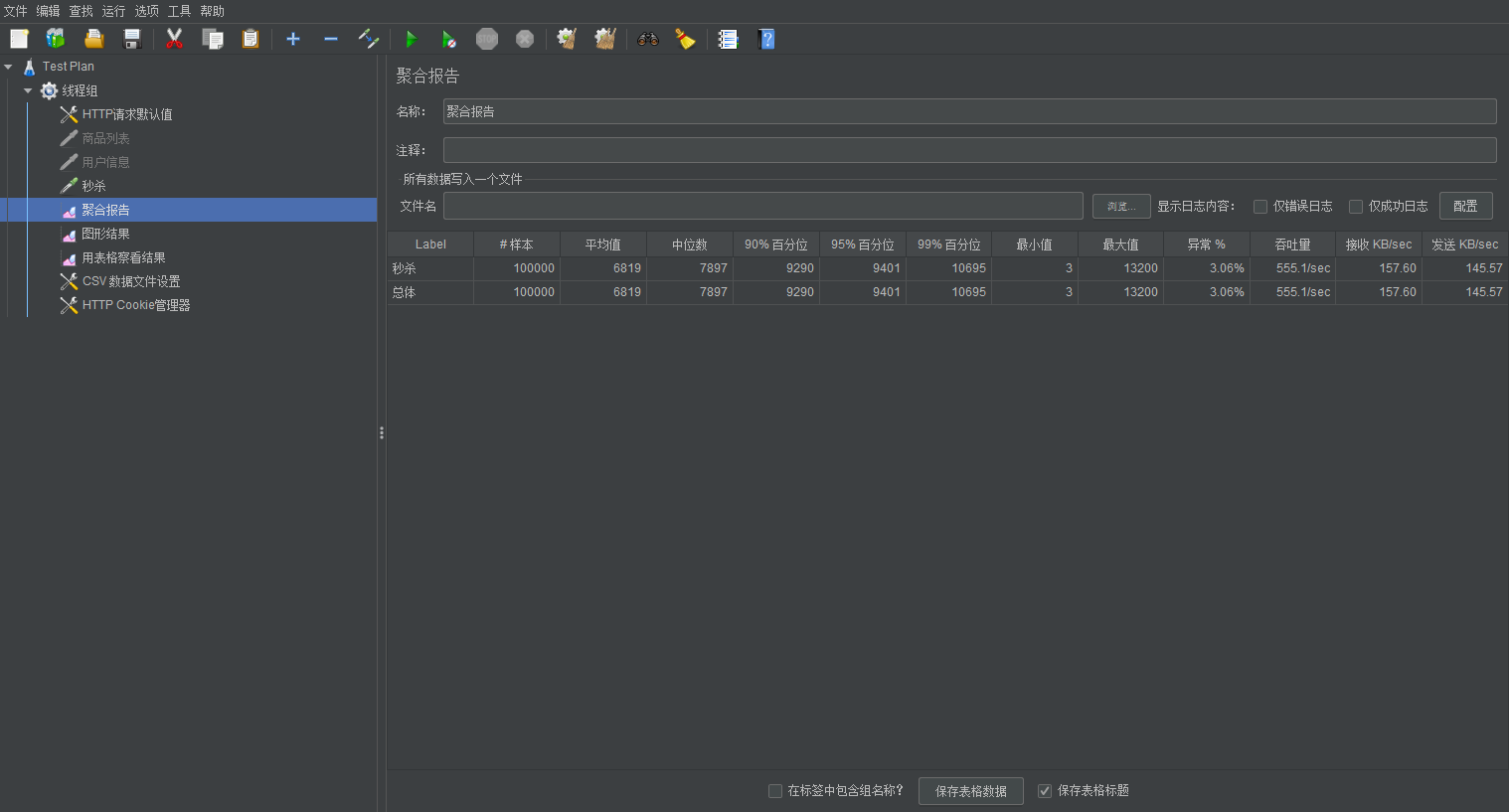1509x812 pixels.
Task: Click the 线程组 gear icon
Action: pos(49,90)
